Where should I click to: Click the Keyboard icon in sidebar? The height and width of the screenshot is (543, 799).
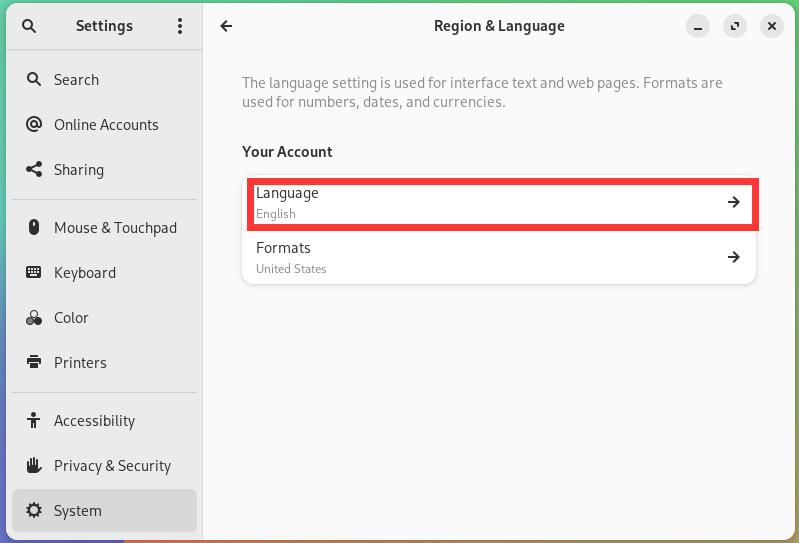(34, 272)
